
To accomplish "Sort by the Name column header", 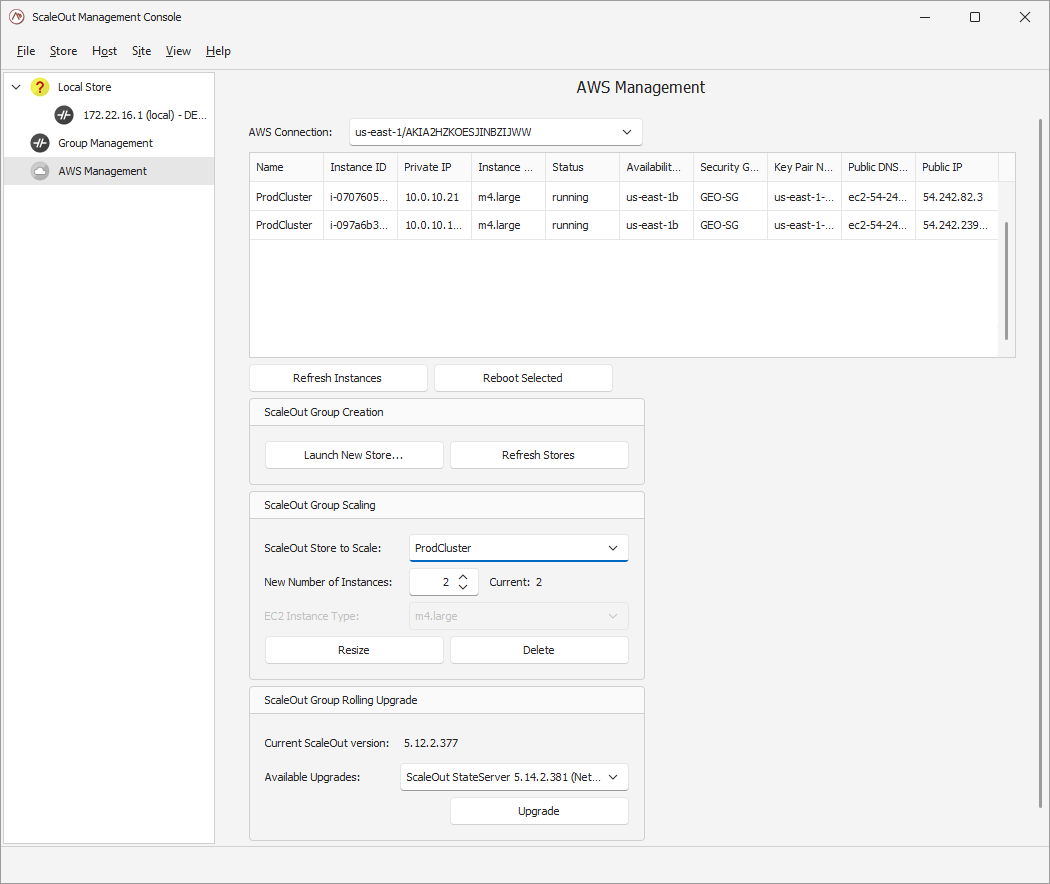I will pyautogui.click(x=286, y=167).
